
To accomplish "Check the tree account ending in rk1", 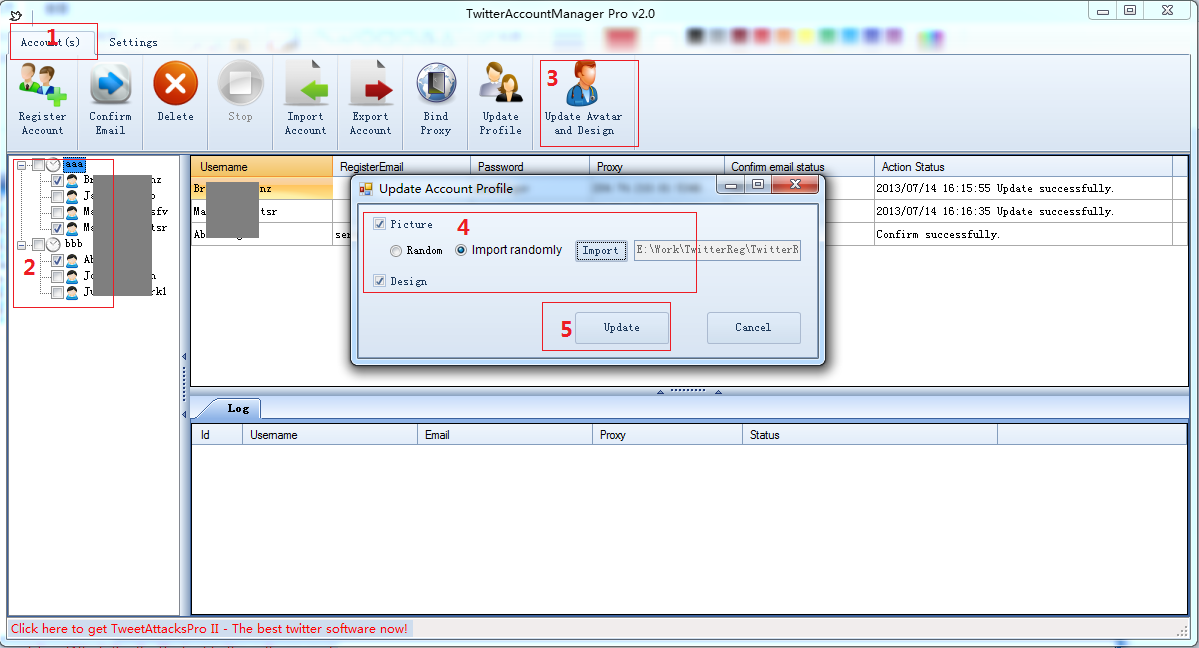I will (x=57, y=291).
